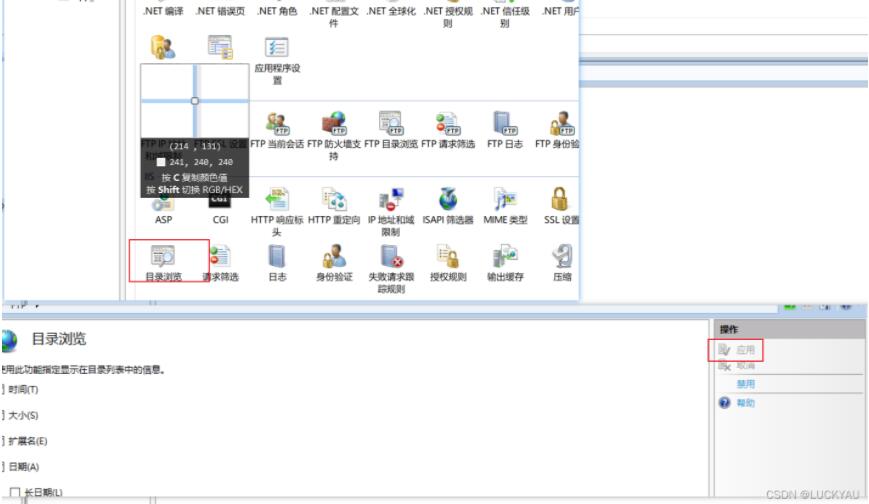Open the database-with-users icon left of 应用程序设置

(162, 48)
